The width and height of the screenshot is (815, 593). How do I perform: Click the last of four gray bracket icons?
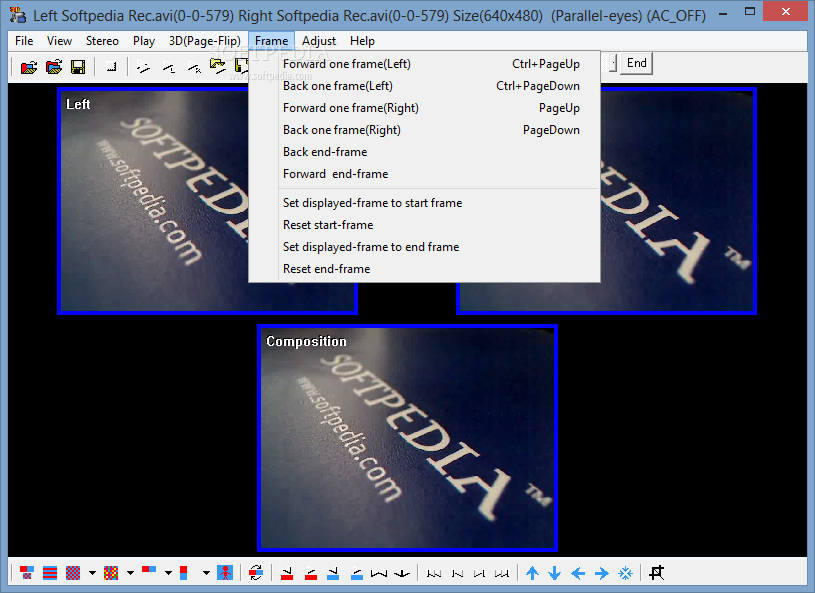[x=502, y=573]
